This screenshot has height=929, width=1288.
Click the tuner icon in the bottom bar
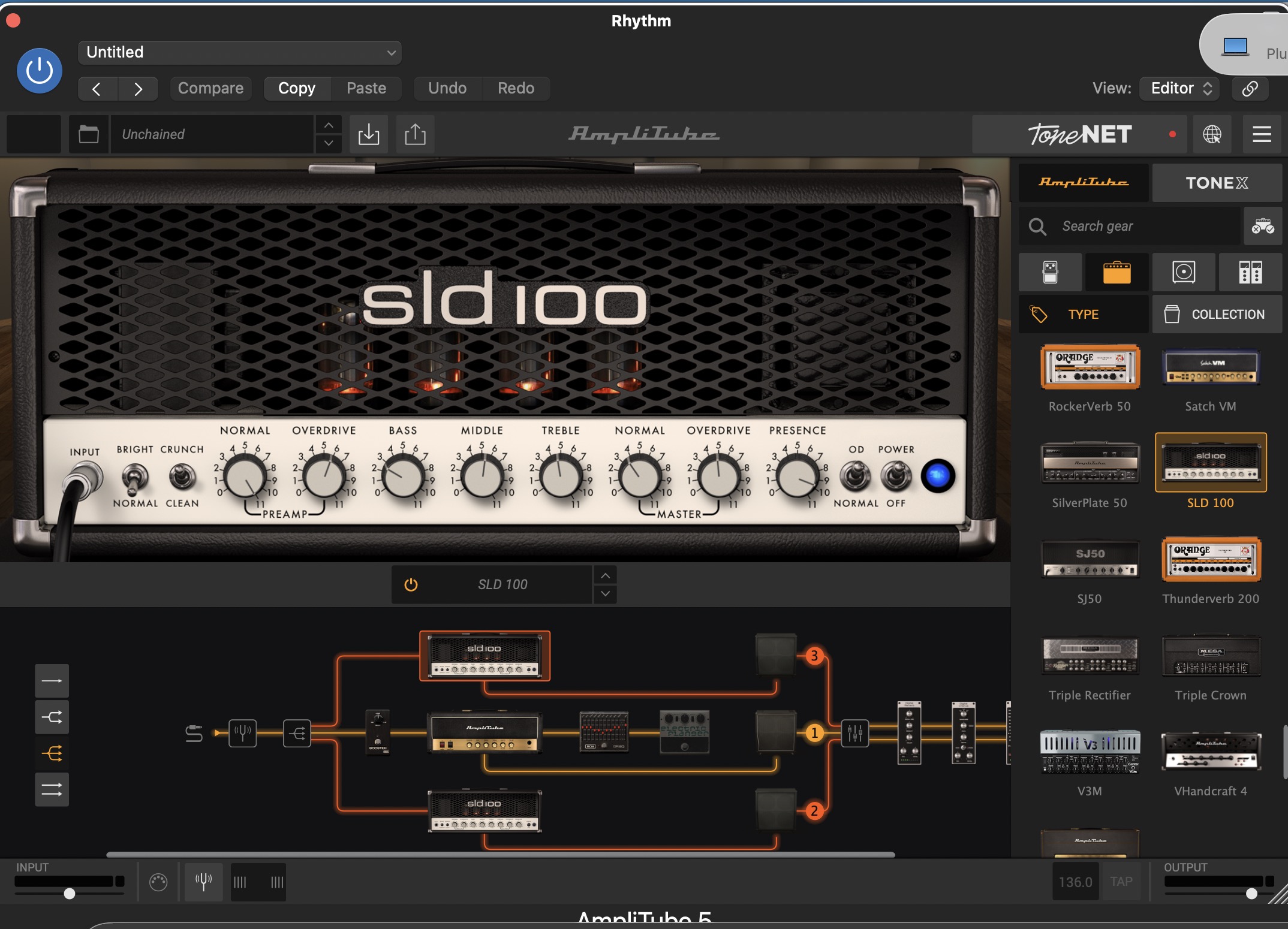[203, 882]
